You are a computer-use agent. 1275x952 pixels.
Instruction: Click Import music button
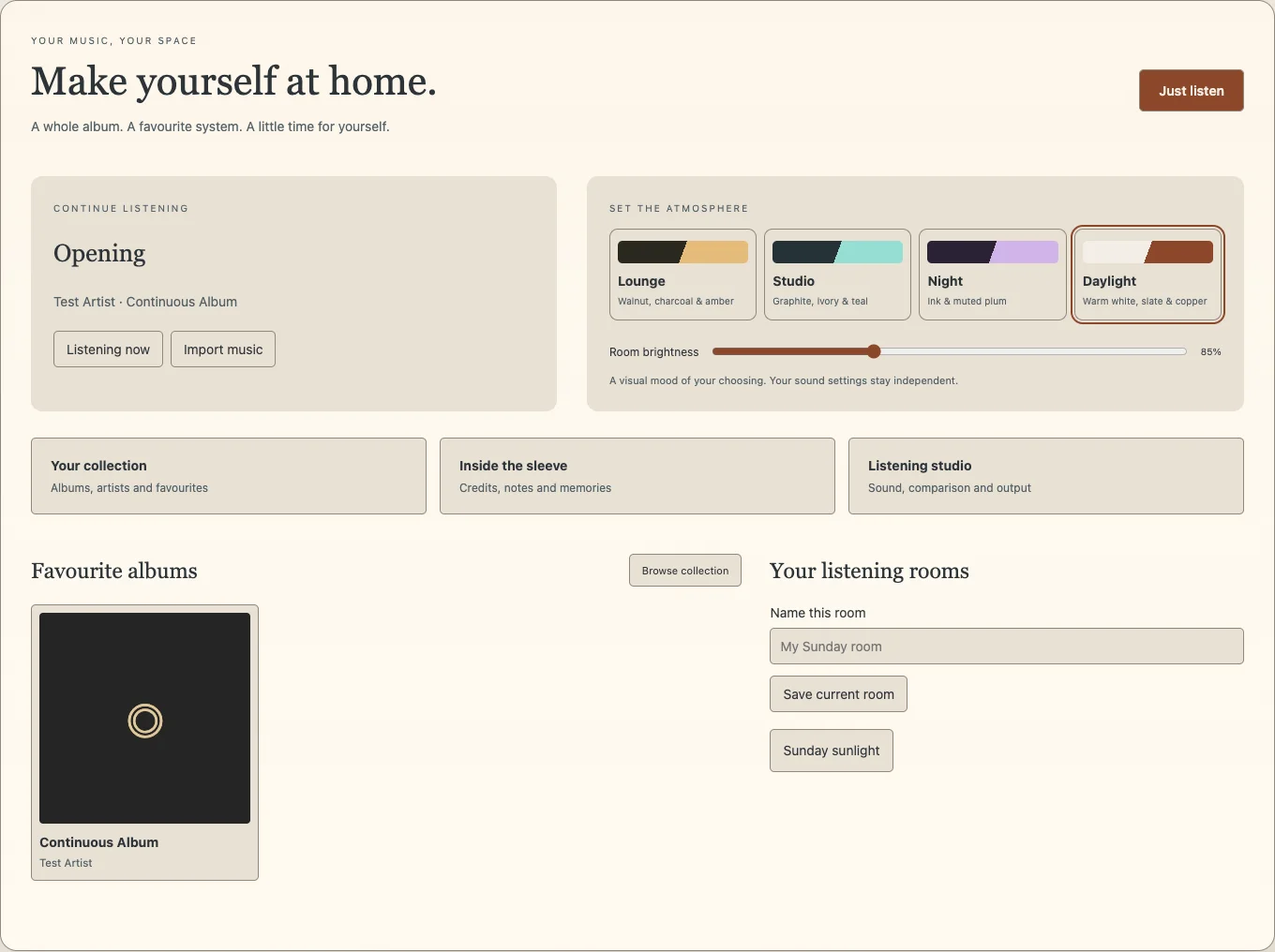pyautogui.click(x=223, y=349)
